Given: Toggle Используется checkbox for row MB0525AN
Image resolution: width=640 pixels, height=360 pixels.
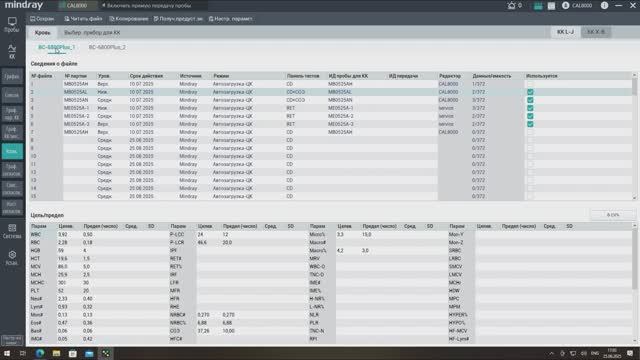Looking at the screenshot, I should 530,100.
